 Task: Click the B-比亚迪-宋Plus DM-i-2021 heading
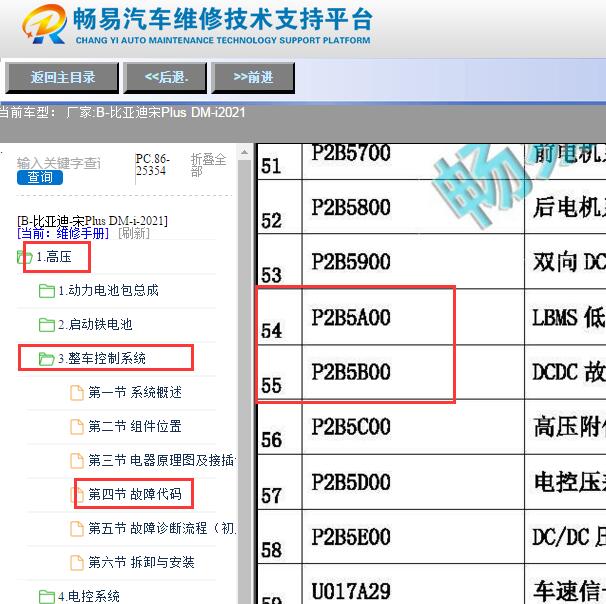tap(92, 221)
